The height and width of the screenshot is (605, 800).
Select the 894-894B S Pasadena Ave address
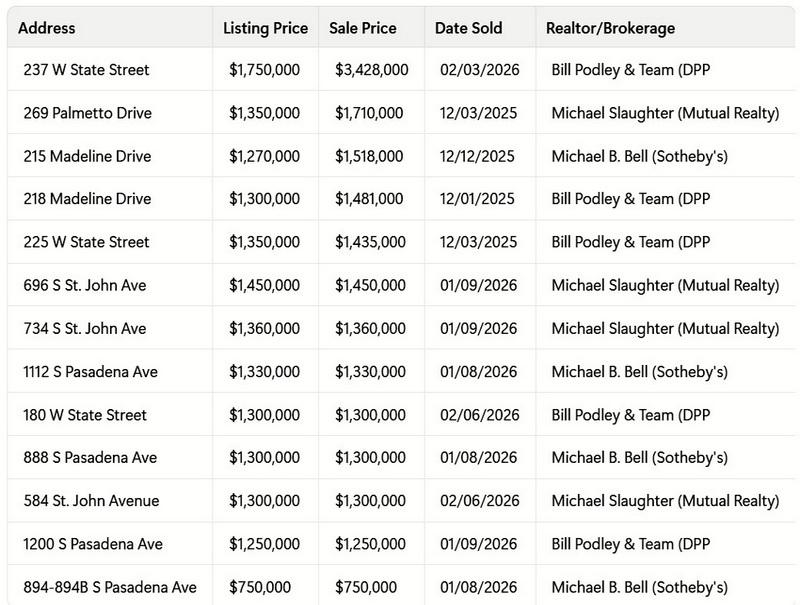click(x=110, y=587)
